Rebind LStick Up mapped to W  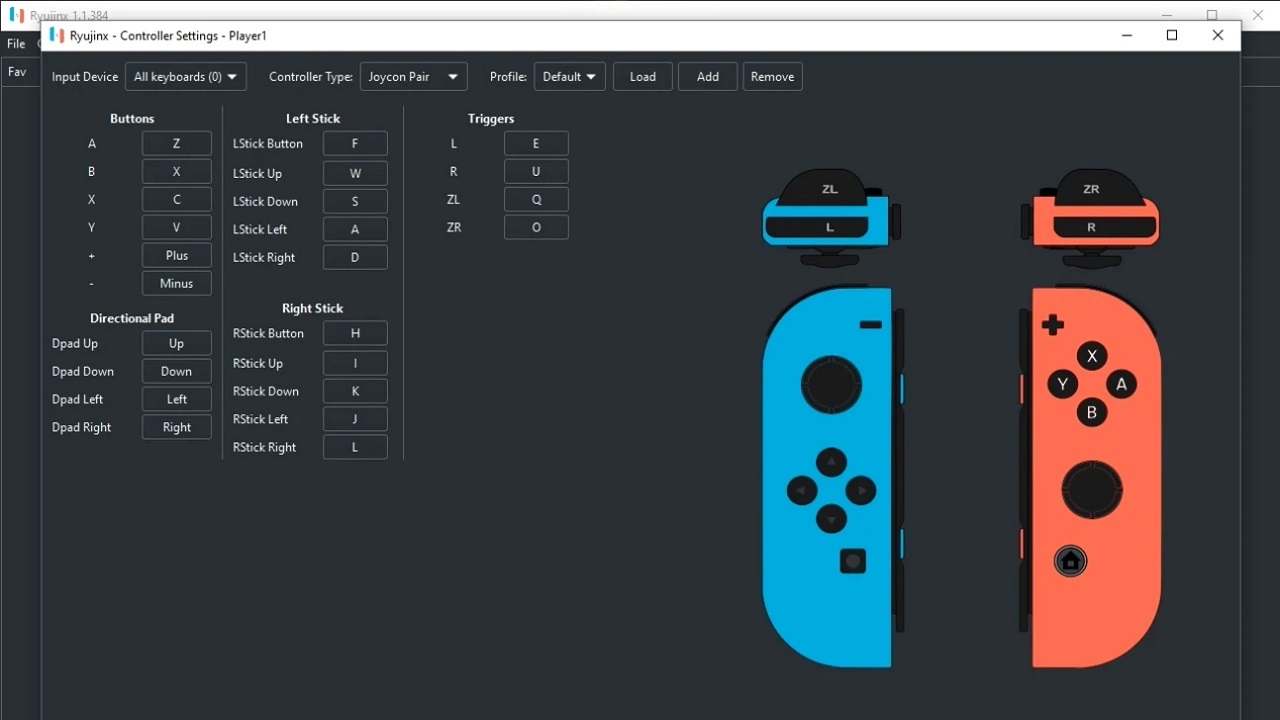[x=355, y=174]
